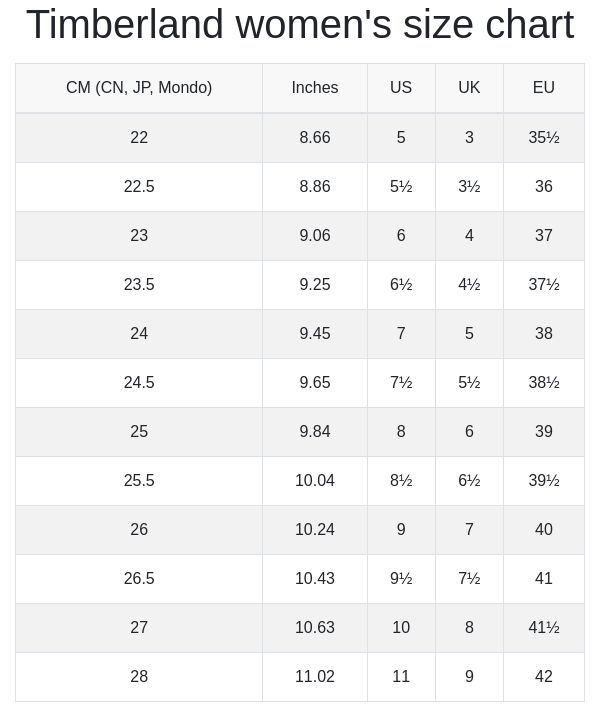
Task: Select the 26.5 CM cell
Action: pyautogui.click(x=139, y=579)
